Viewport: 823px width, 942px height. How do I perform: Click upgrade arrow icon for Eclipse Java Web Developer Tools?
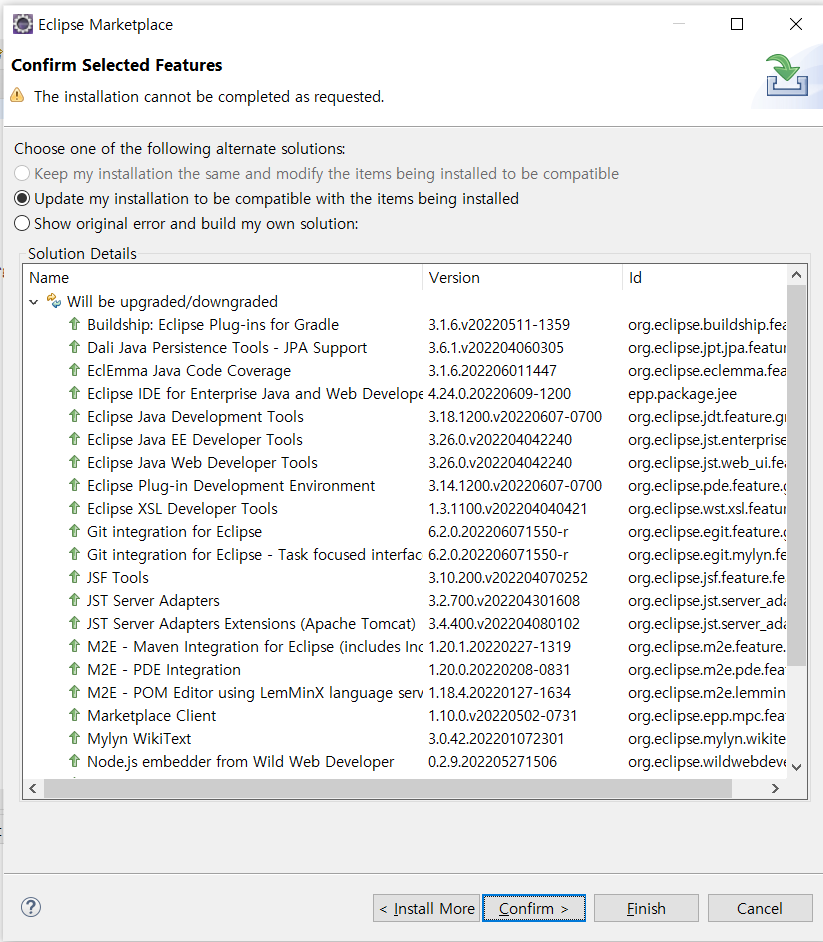(x=74, y=462)
